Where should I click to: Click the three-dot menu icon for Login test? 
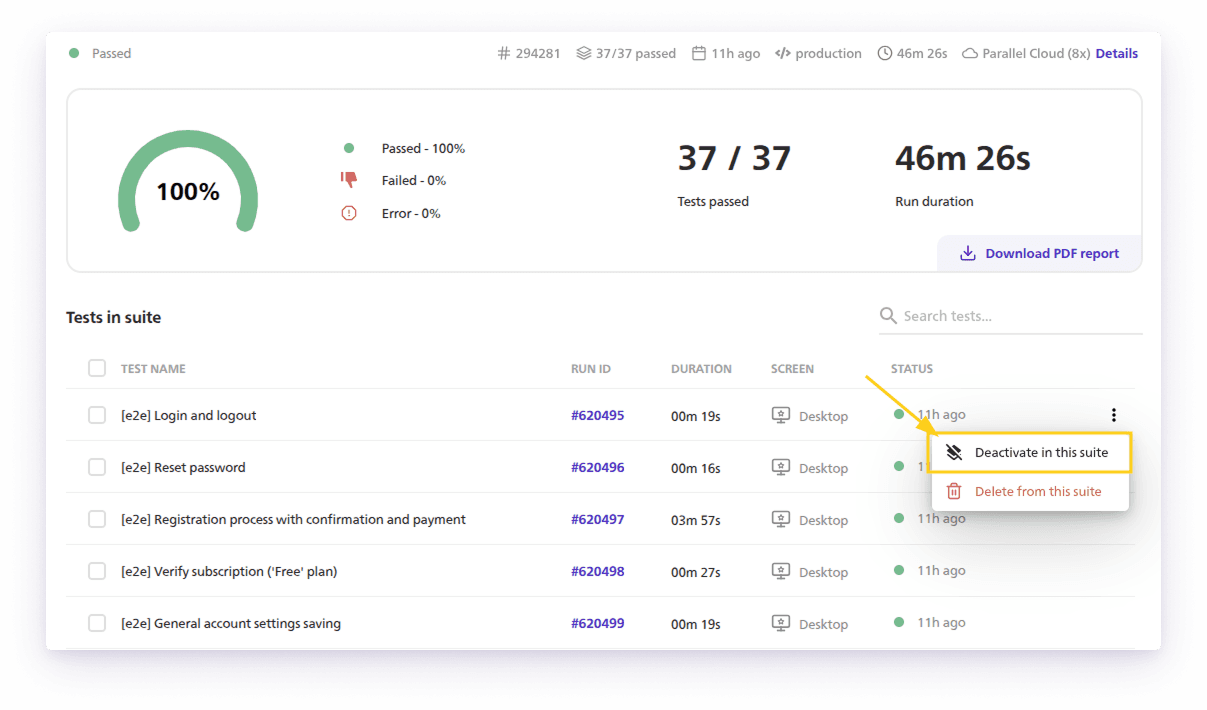(x=1113, y=415)
